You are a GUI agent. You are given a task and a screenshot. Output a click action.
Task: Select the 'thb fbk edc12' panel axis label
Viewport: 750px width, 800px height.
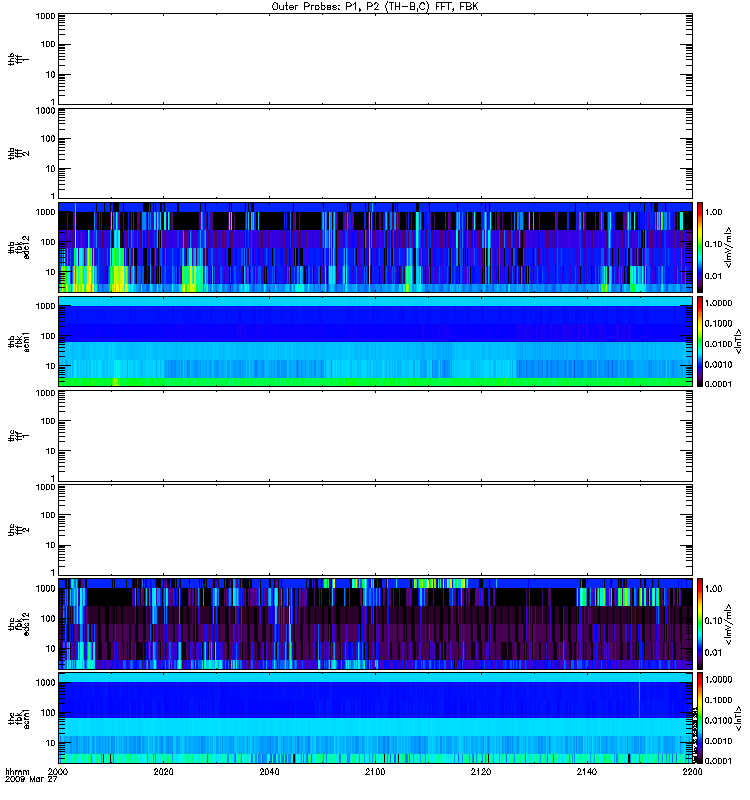pyautogui.click(x=18, y=247)
